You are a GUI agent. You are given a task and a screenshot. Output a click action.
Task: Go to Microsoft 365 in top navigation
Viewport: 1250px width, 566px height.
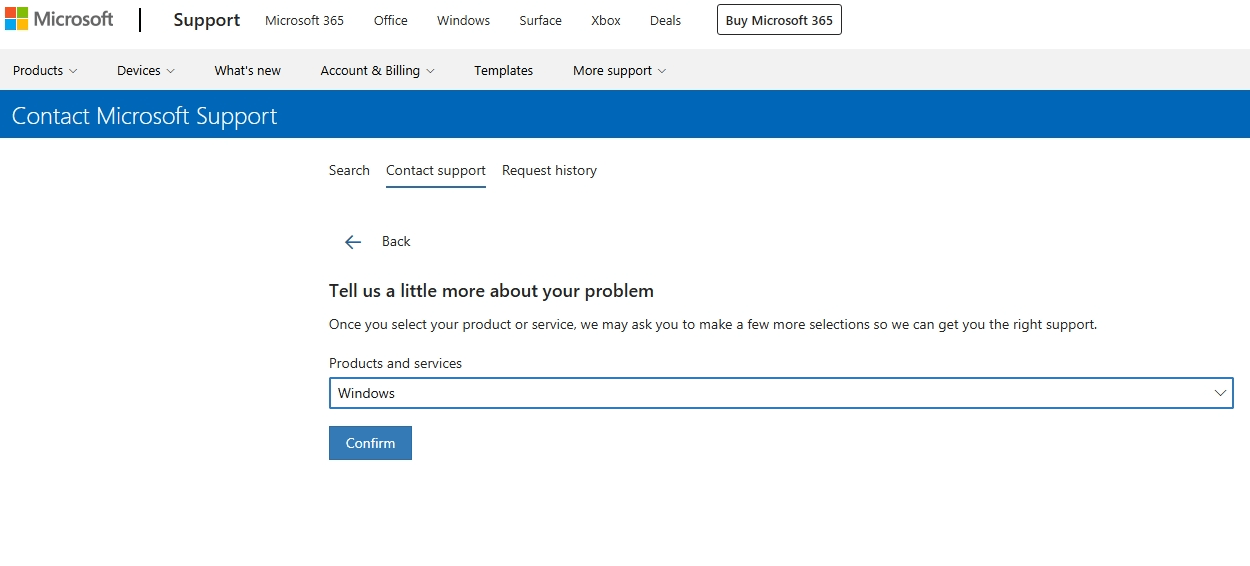pos(304,20)
